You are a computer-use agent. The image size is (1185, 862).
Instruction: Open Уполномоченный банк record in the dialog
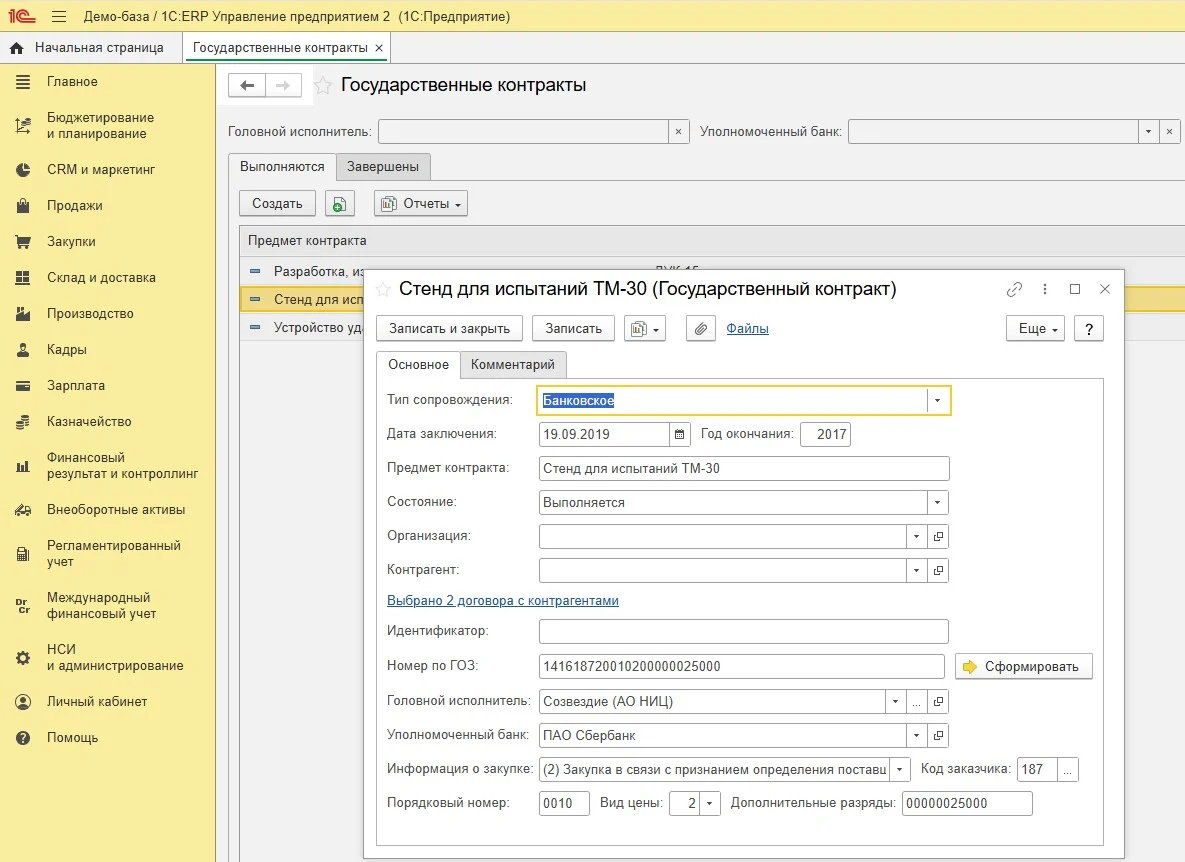point(938,735)
